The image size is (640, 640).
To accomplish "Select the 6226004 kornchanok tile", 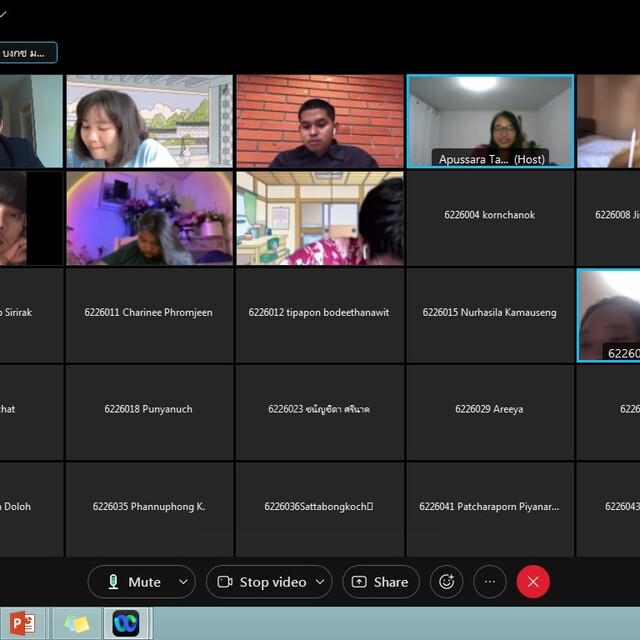I will point(490,216).
